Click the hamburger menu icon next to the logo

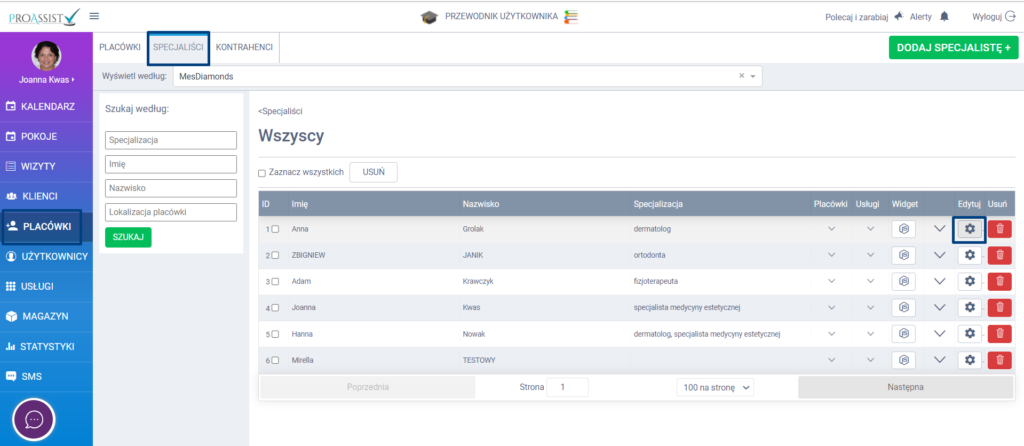tap(94, 16)
